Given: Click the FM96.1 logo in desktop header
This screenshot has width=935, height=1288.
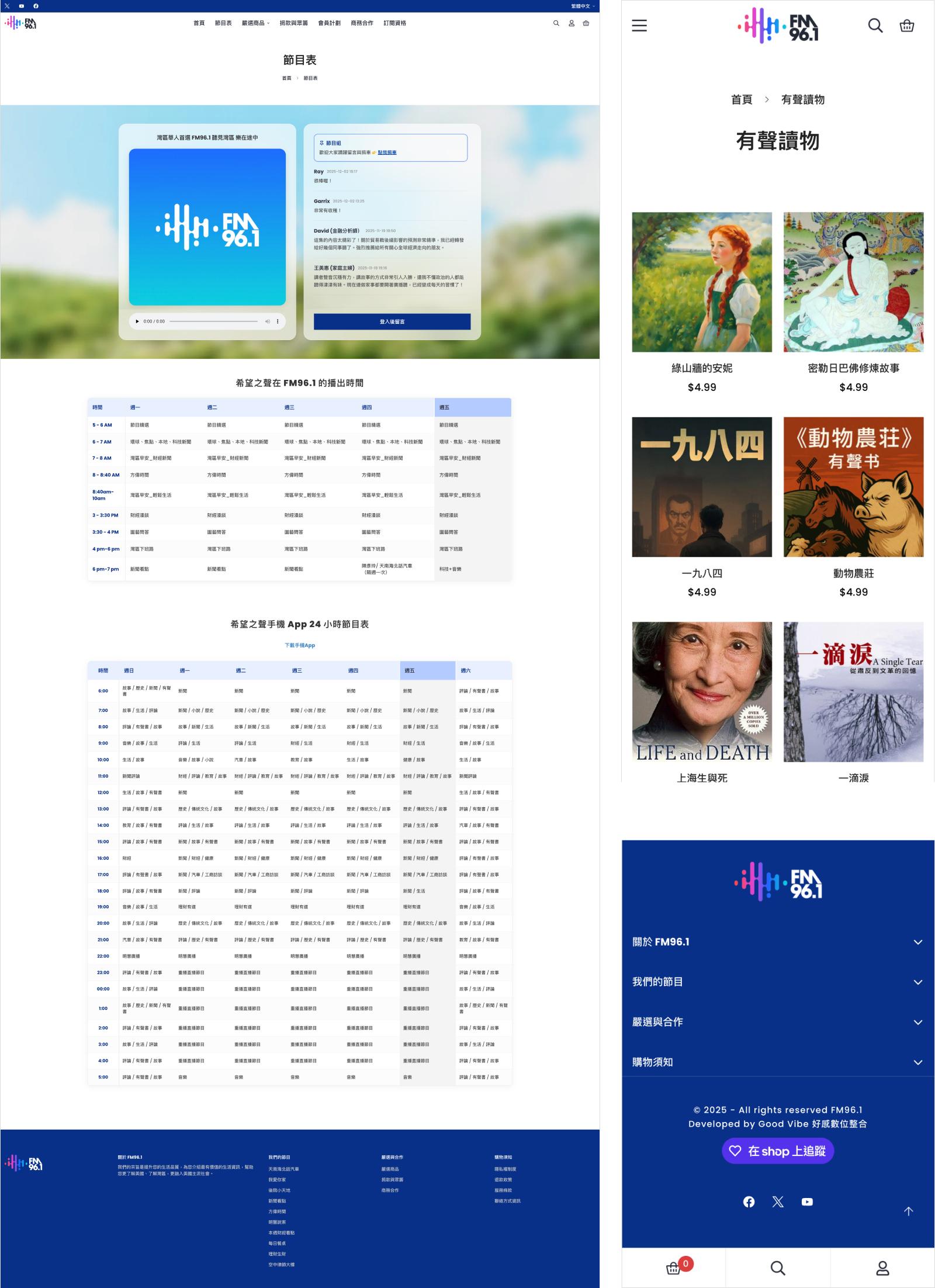Looking at the screenshot, I should (x=21, y=23).
